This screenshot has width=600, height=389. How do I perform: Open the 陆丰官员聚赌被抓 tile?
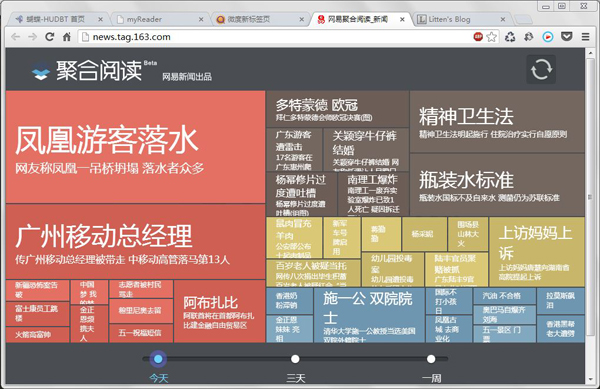pos(457,269)
